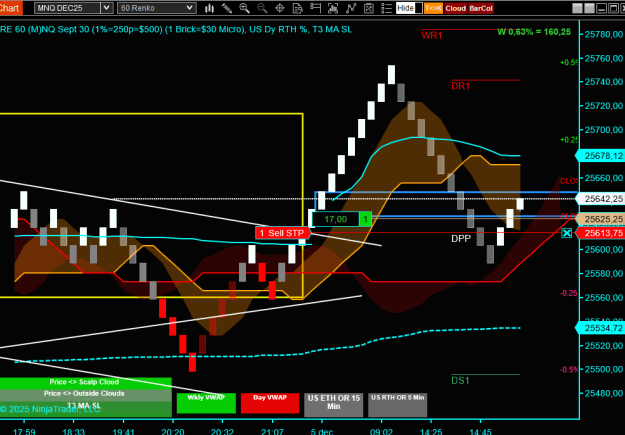Screen dimensions: 625x435
Task: Click the zoom in magnifier icon
Action: click(x=244, y=8)
